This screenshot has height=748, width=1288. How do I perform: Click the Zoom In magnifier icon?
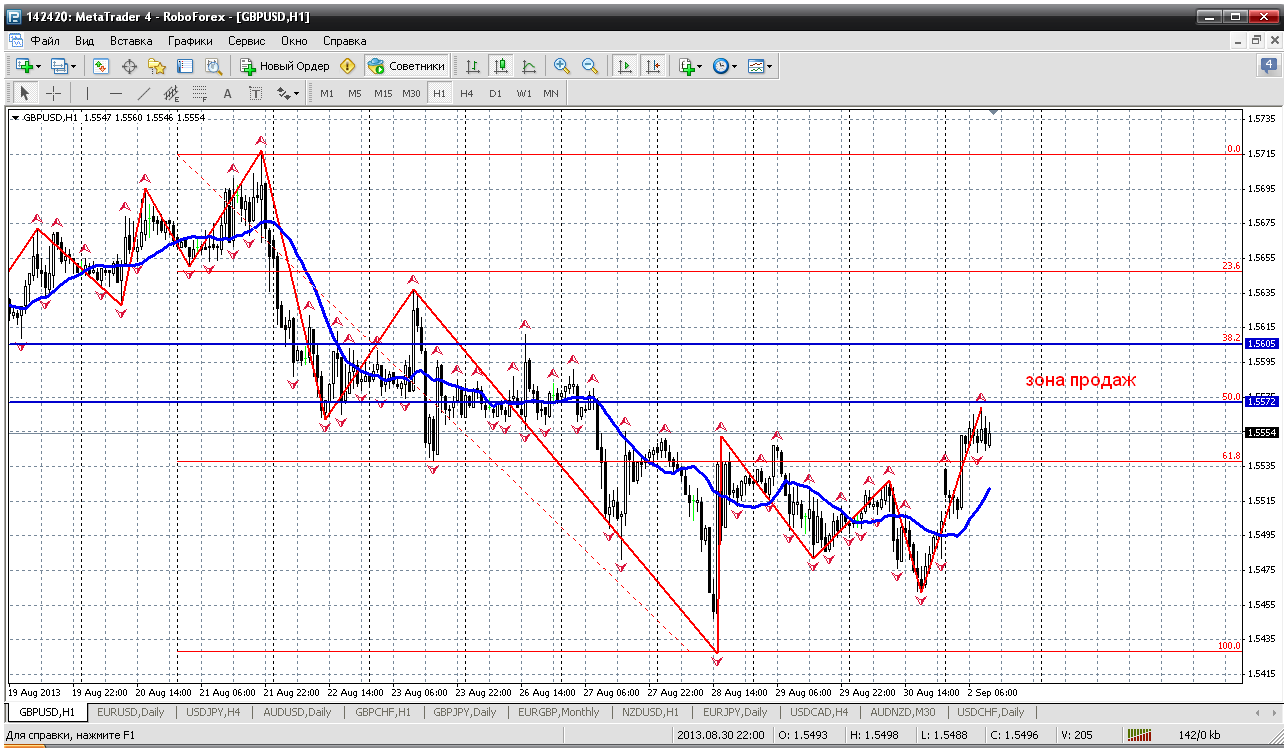pos(562,66)
